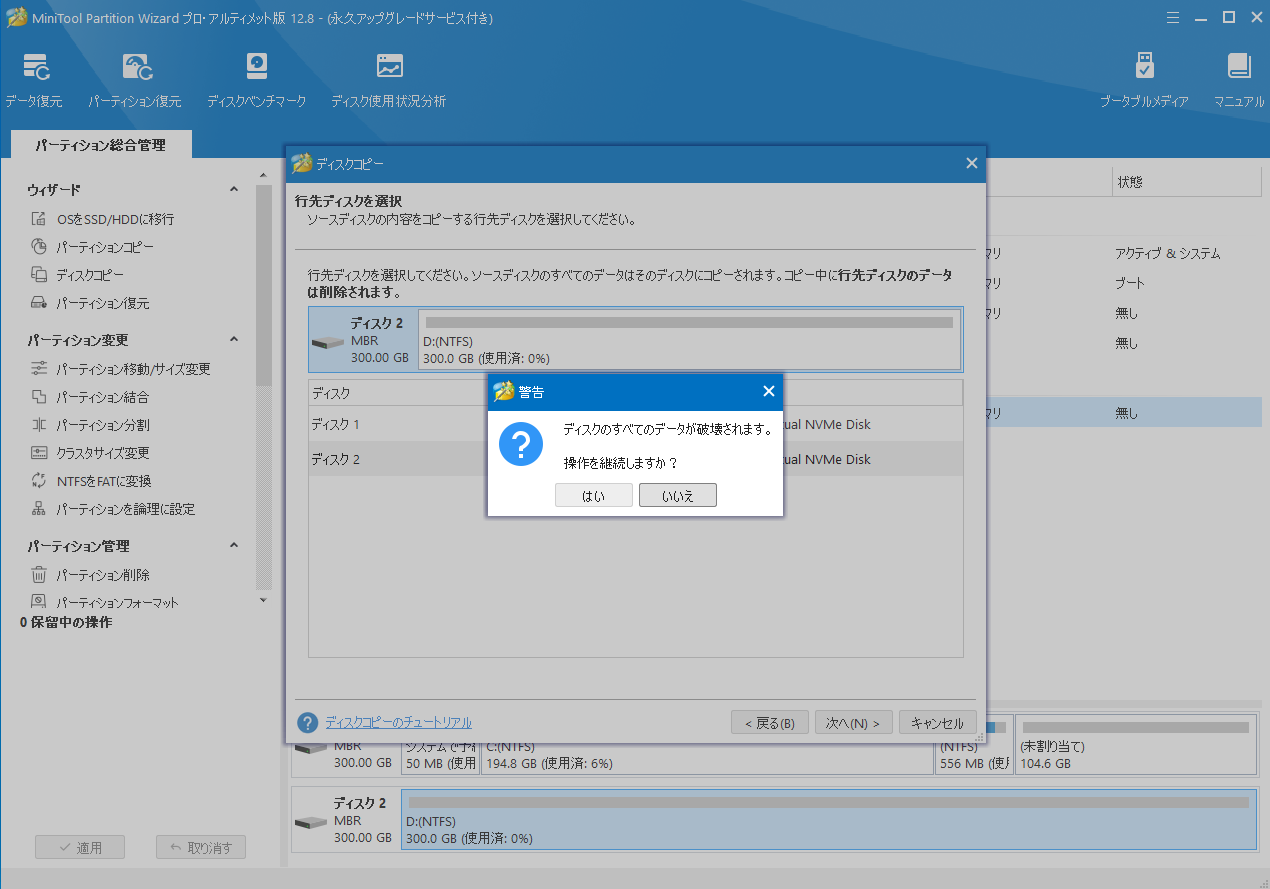Image resolution: width=1270 pixels, height=889 pixels.
Task: Click いいえ in the warning dialog
Action: pyautogui.click(x=677, y=494)
